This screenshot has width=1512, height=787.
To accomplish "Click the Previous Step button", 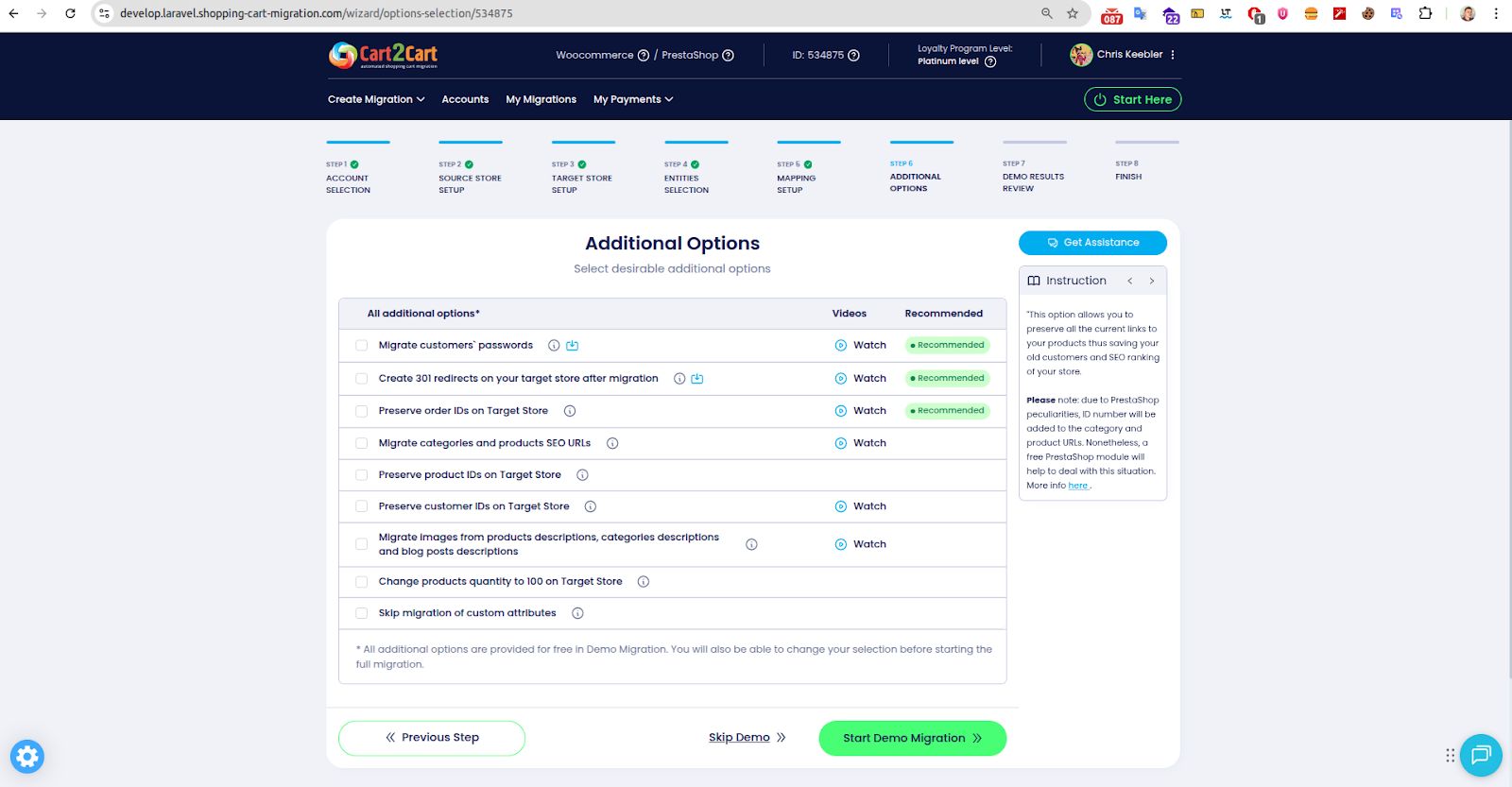I will pyautogui.click(x=432, y=738).
